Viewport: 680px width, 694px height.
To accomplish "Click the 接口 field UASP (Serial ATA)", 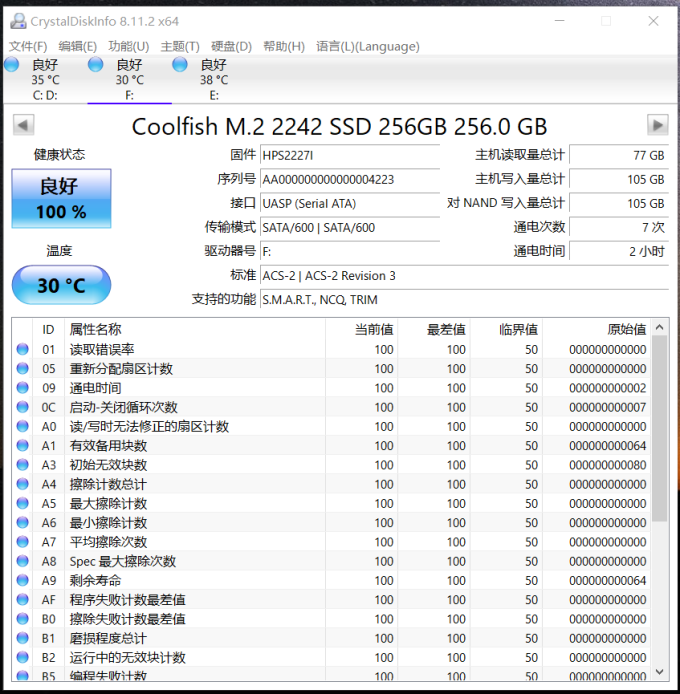I will [x=350, y=204].
